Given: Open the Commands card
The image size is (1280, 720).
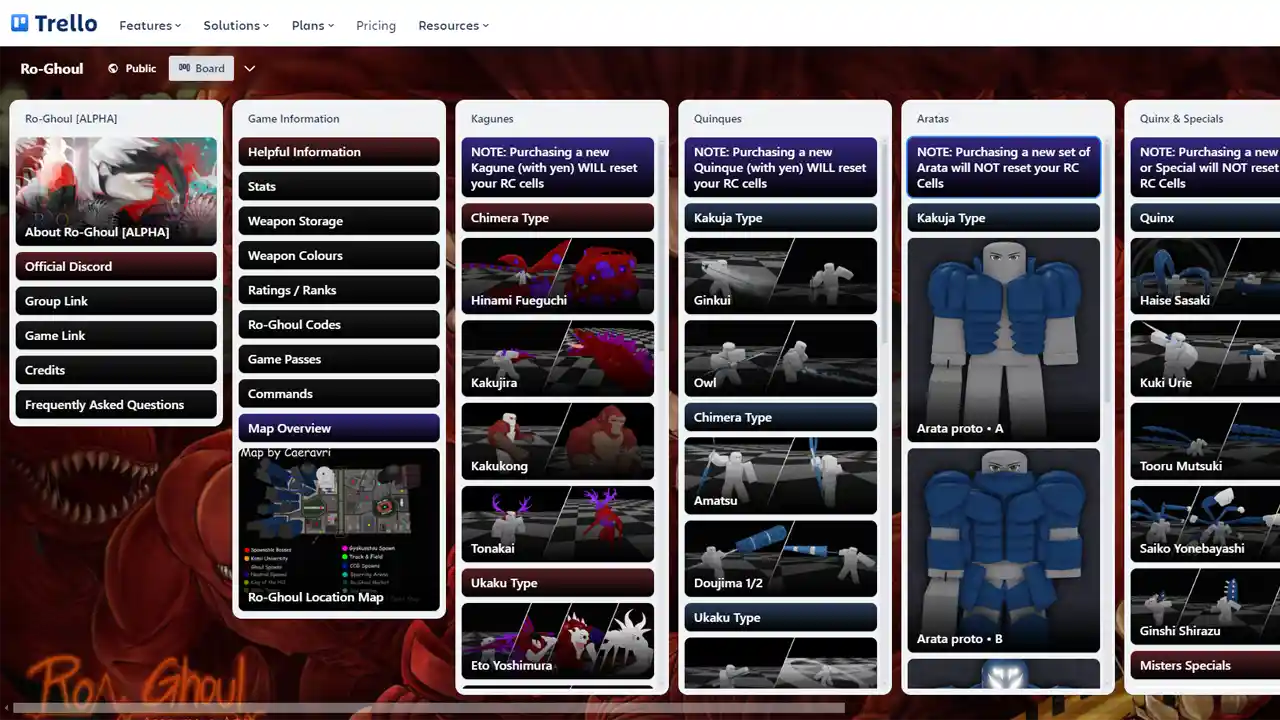Looking at the screenshot, I should (339, 393).
